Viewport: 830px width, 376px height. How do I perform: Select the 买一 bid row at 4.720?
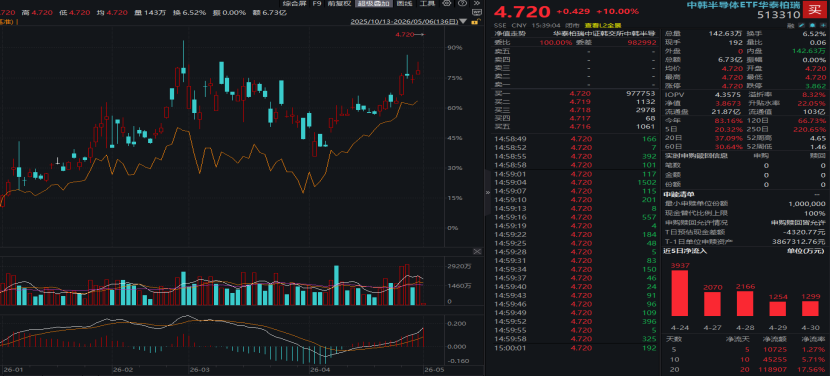576,93
